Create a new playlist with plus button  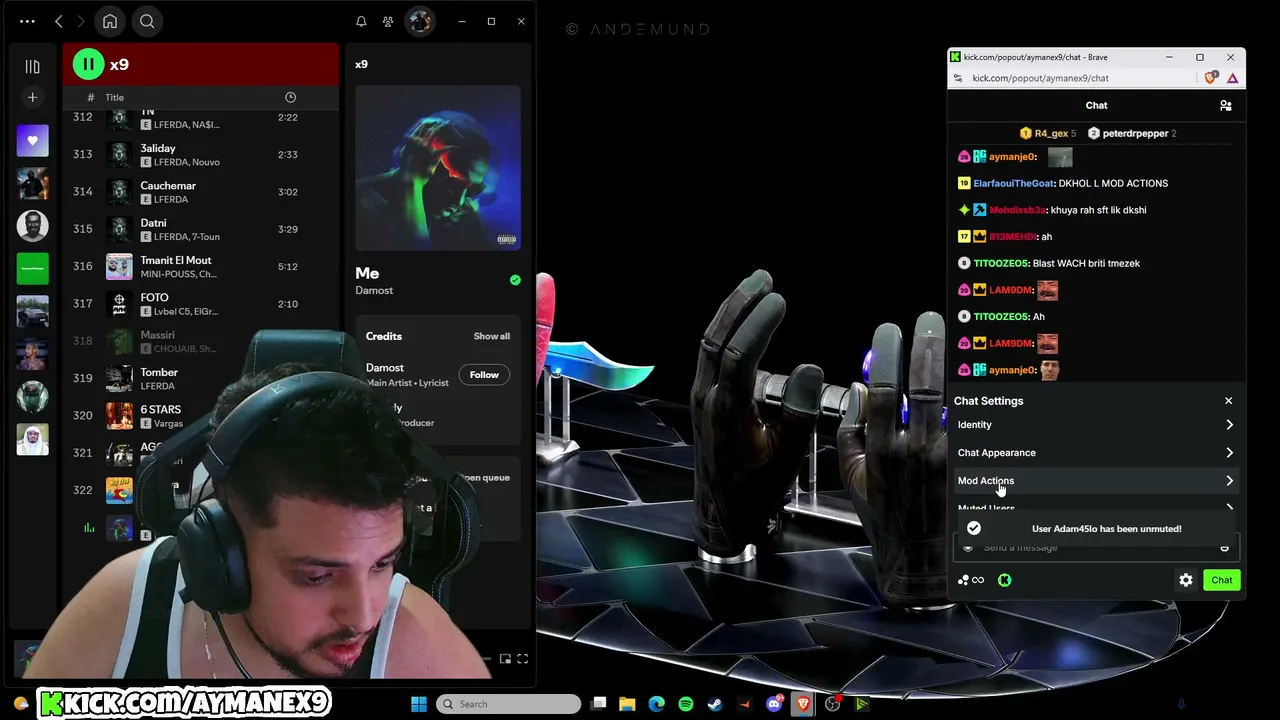coord(32,97)
